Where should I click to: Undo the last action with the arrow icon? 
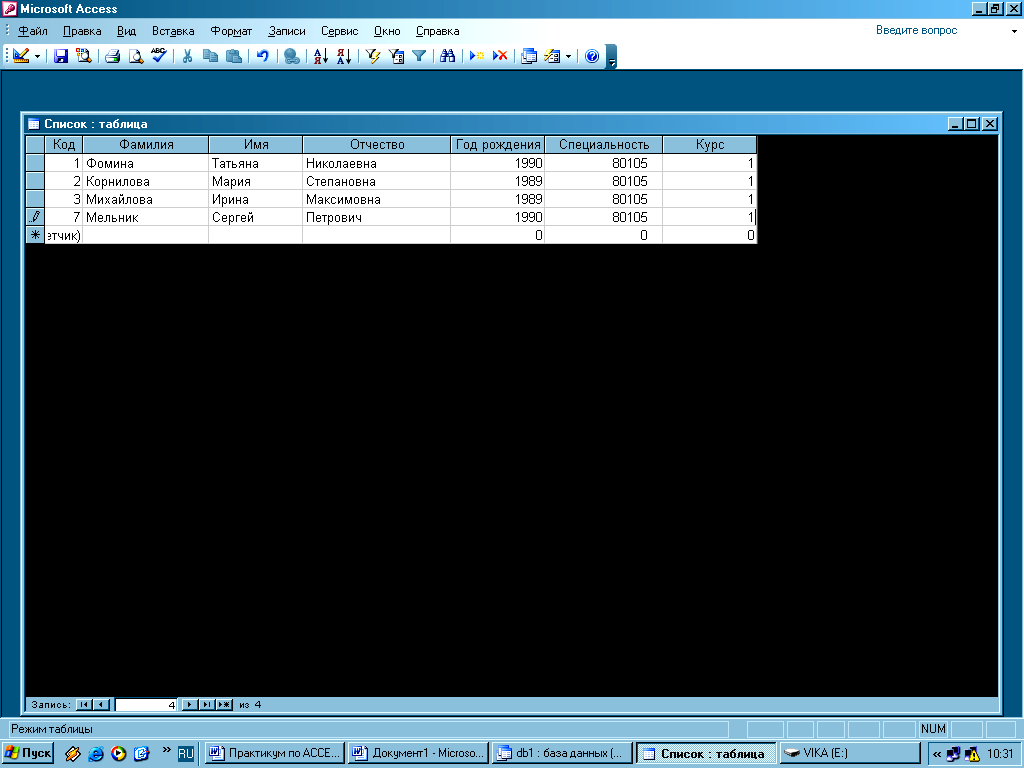coord(263,56)
